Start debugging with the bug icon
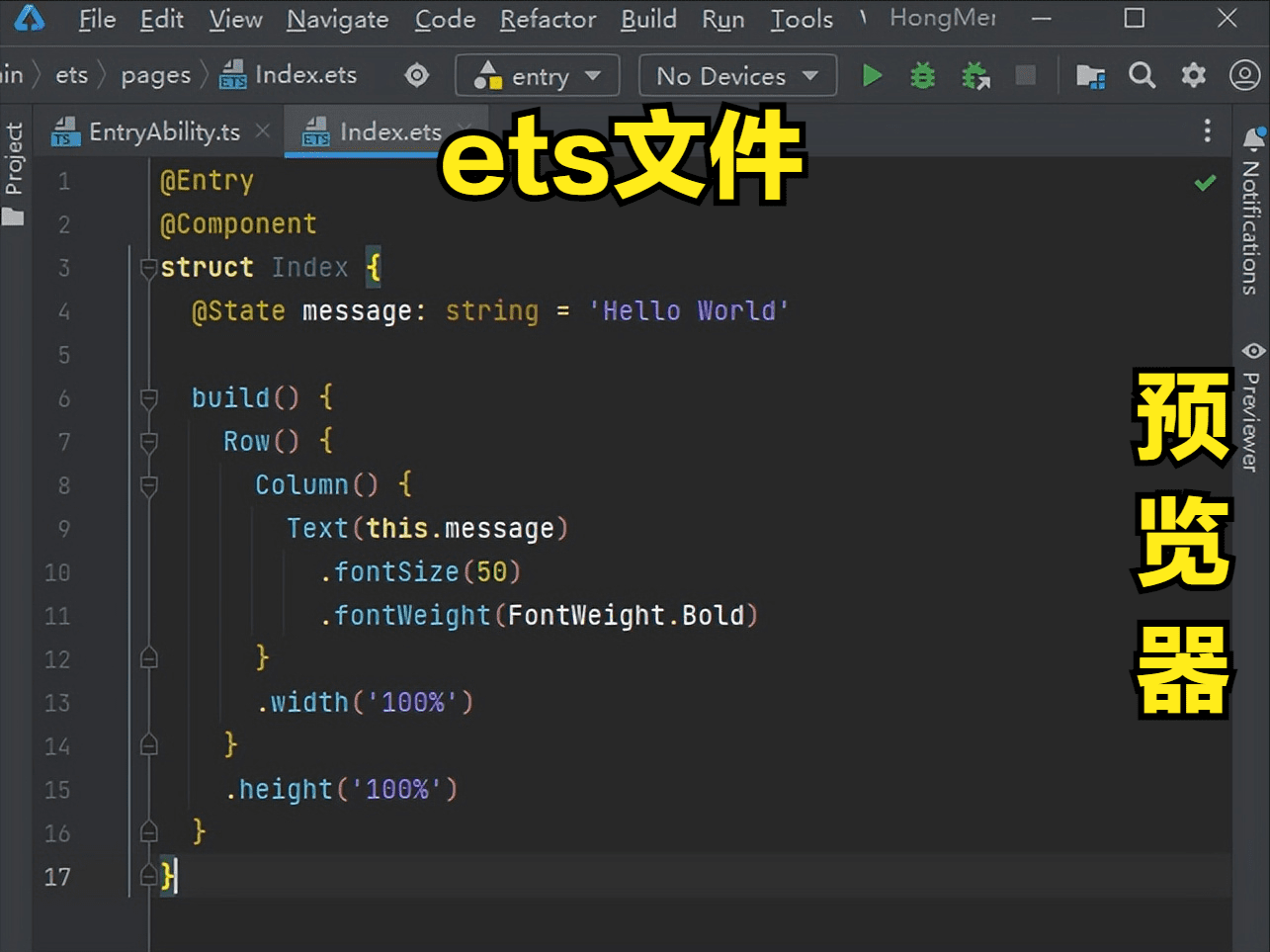The height and width of the screenshot is (952, 1270). (x=922, y=76)
